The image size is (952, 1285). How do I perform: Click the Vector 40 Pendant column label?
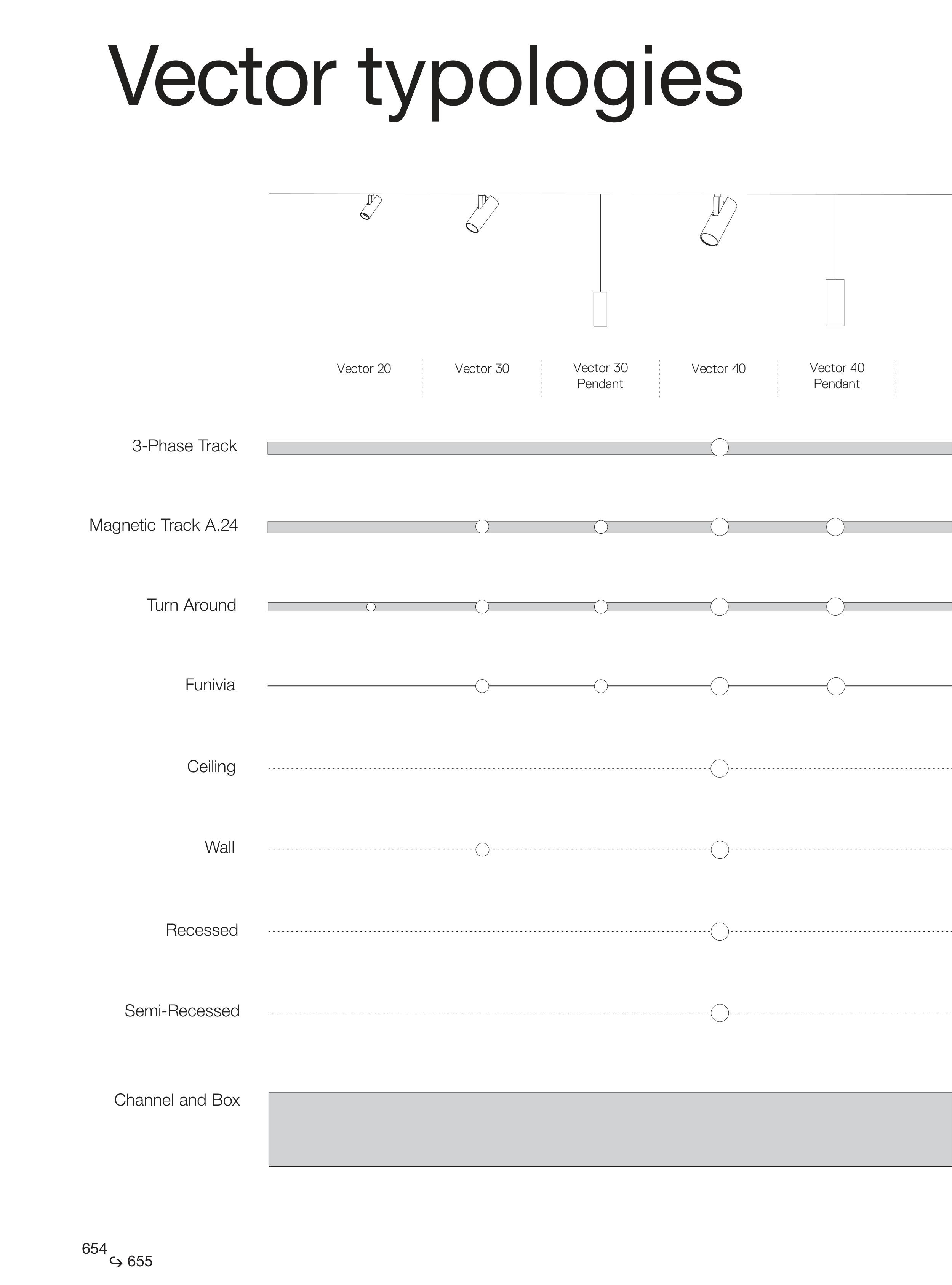[837, 376]
